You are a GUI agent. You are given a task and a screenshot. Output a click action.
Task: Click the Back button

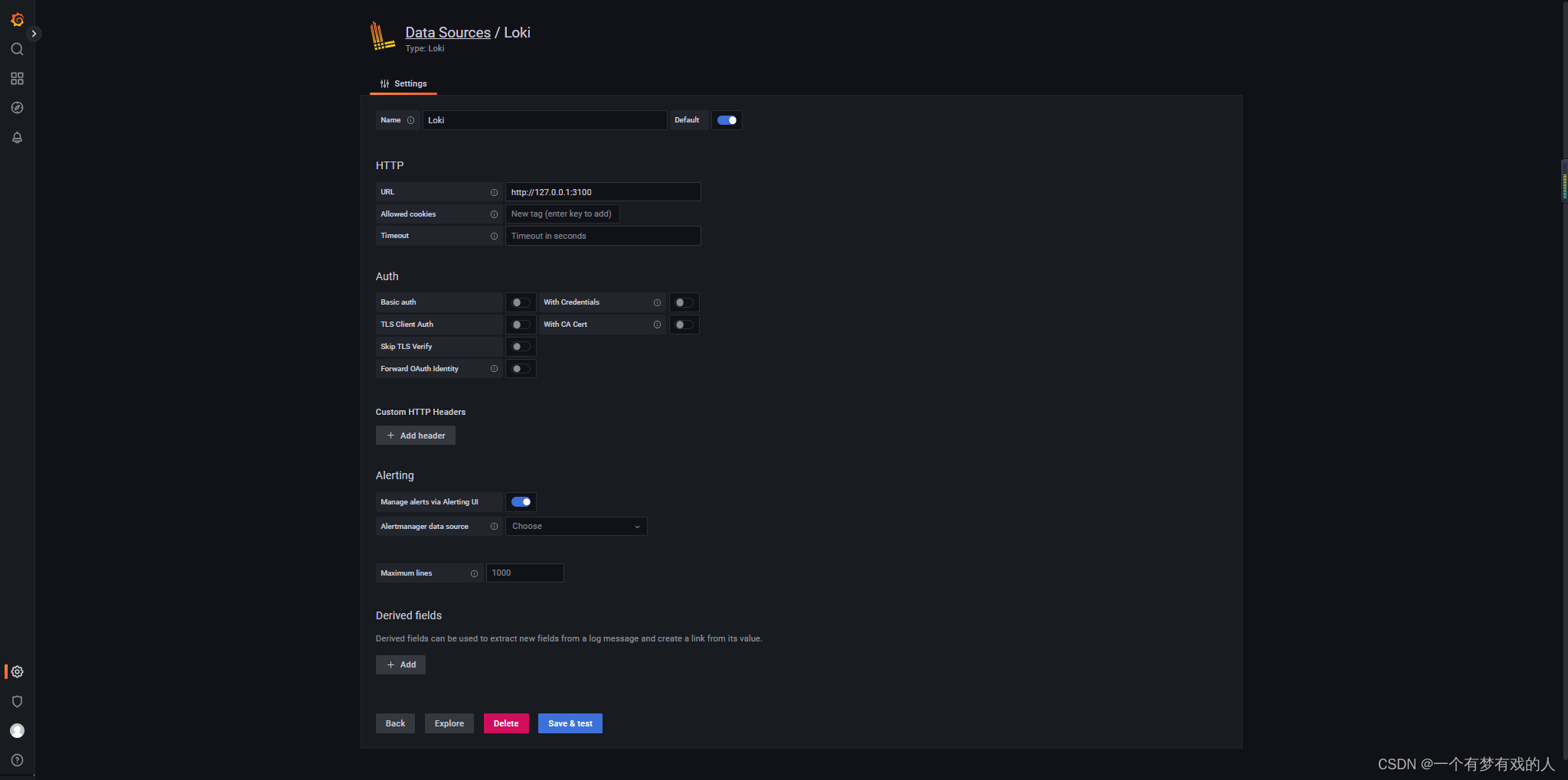(x=395, y=723)
